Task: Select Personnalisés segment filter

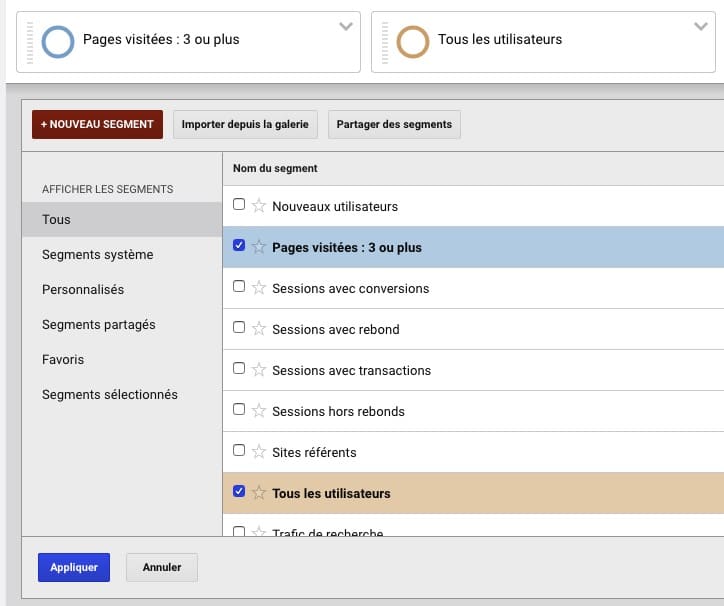Action: pyautogui.click(x=83, y=290)
